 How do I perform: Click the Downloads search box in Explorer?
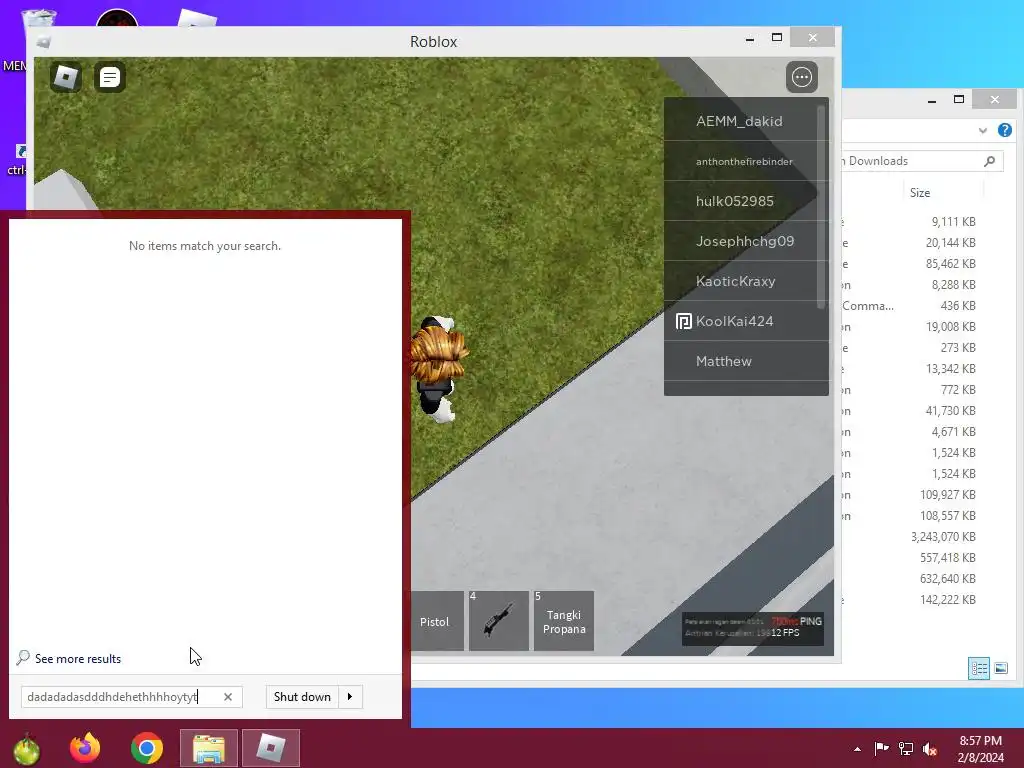921,161
